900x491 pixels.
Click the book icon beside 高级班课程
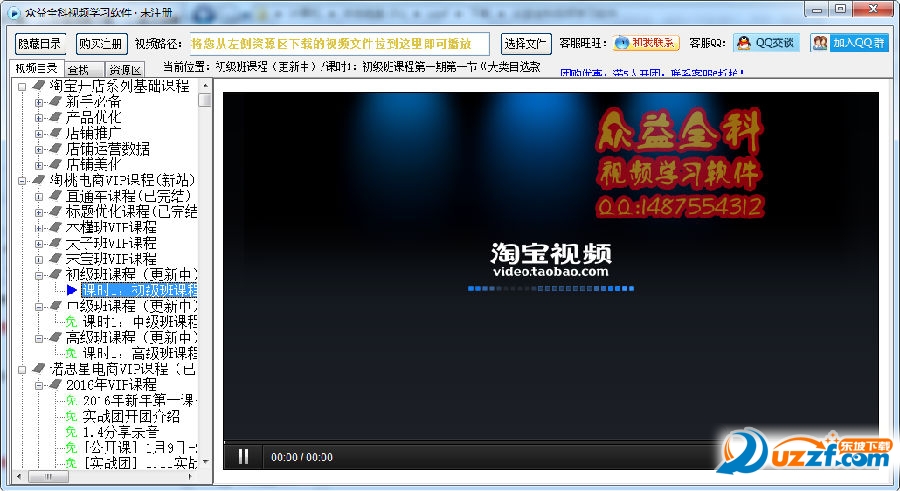pos(55,337)
